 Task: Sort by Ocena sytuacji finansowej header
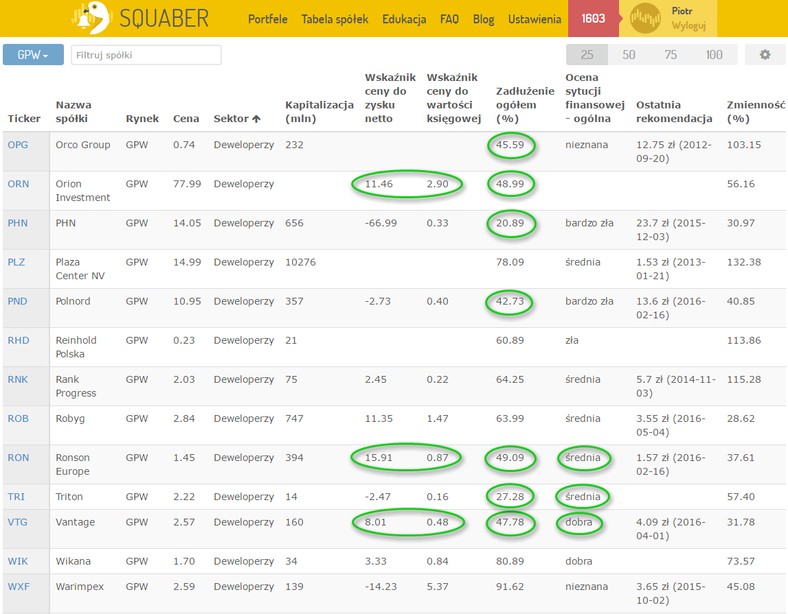[x=595, y=98]
